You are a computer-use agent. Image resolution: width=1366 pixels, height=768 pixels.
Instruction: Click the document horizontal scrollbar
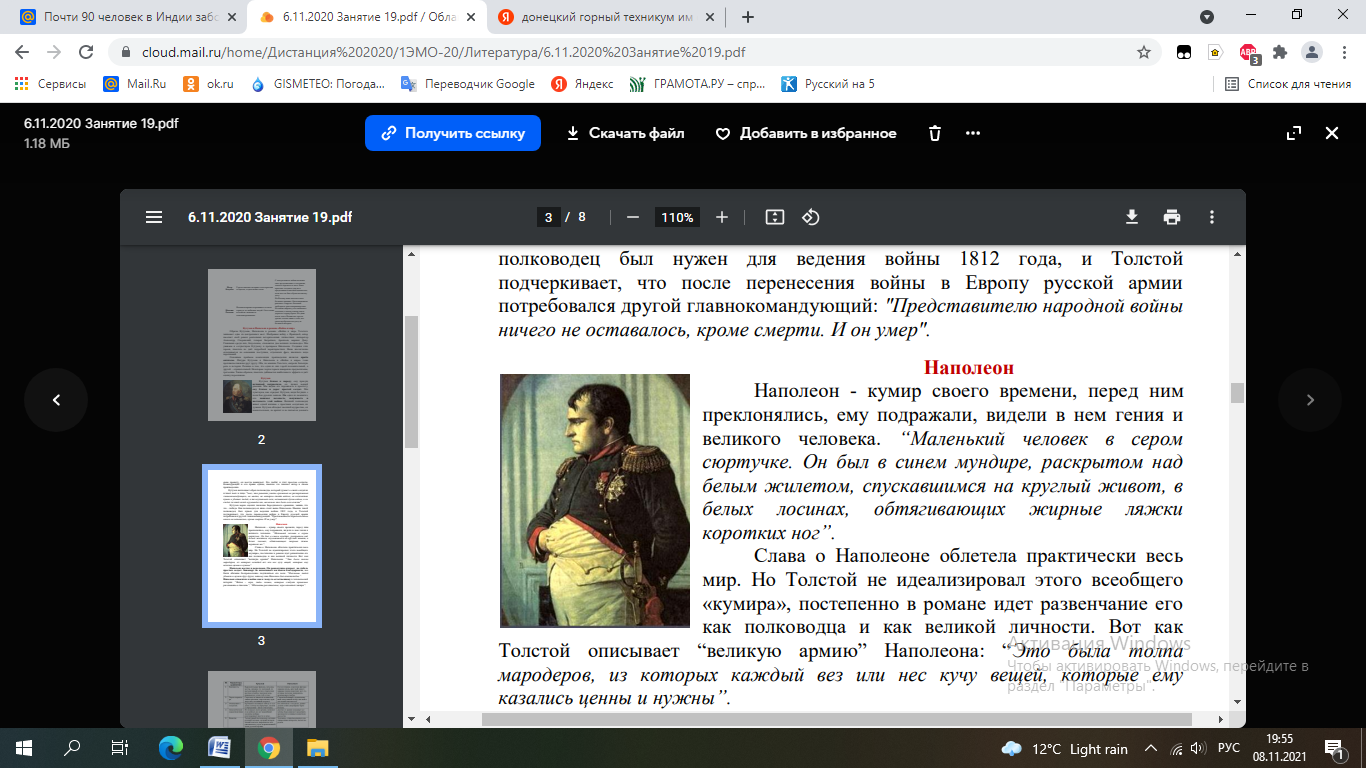click(836, 719)
